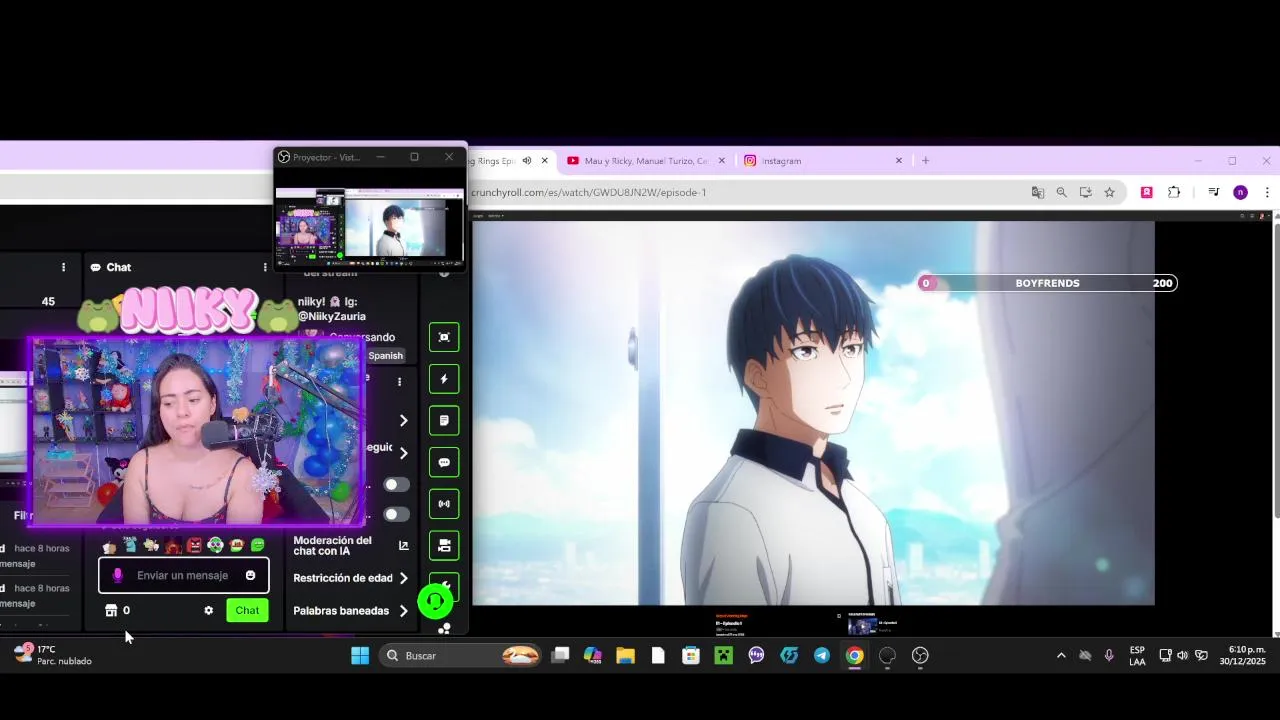This screenshot has width=1280, height=720.
Task: Bookmark this page with the star icon
Action: tap(1109, 192)
